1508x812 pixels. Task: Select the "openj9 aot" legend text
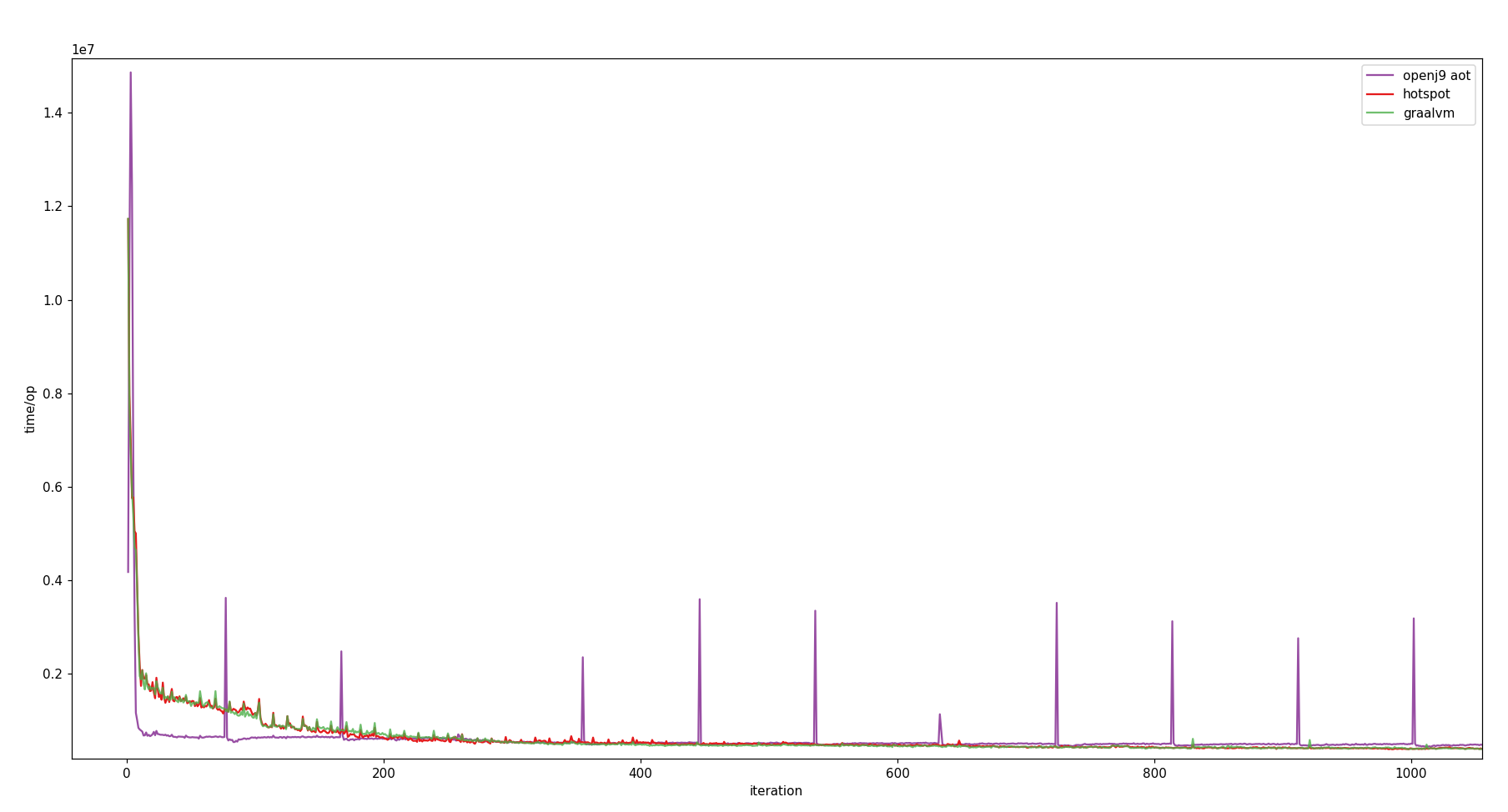tap(1436, 76)
